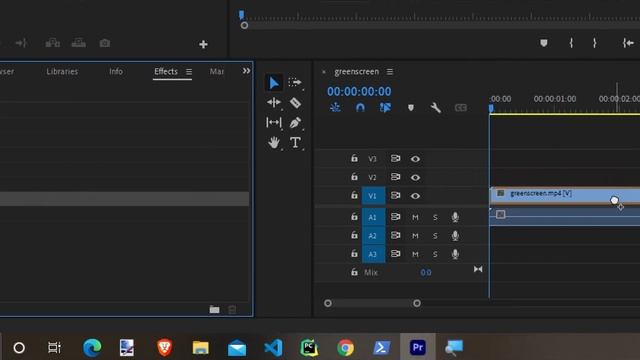Toggle track lock for A1
This screenshot has width=640, height=360.
354,217
